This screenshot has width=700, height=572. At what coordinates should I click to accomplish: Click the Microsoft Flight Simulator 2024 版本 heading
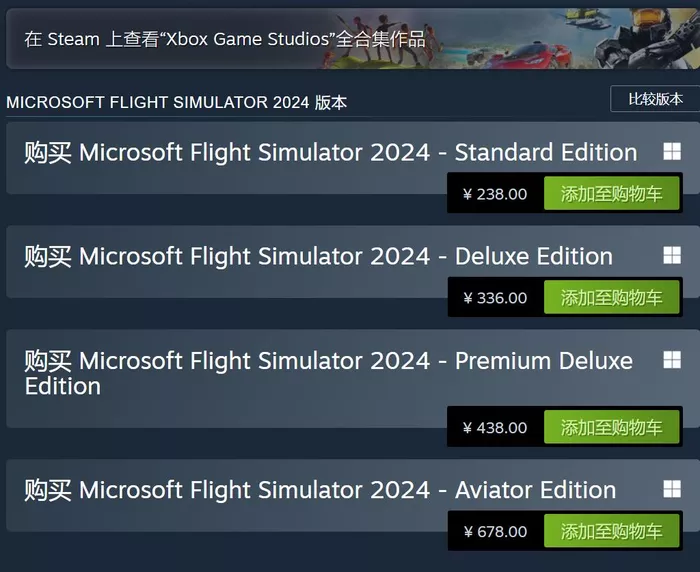tap(176, 102)
